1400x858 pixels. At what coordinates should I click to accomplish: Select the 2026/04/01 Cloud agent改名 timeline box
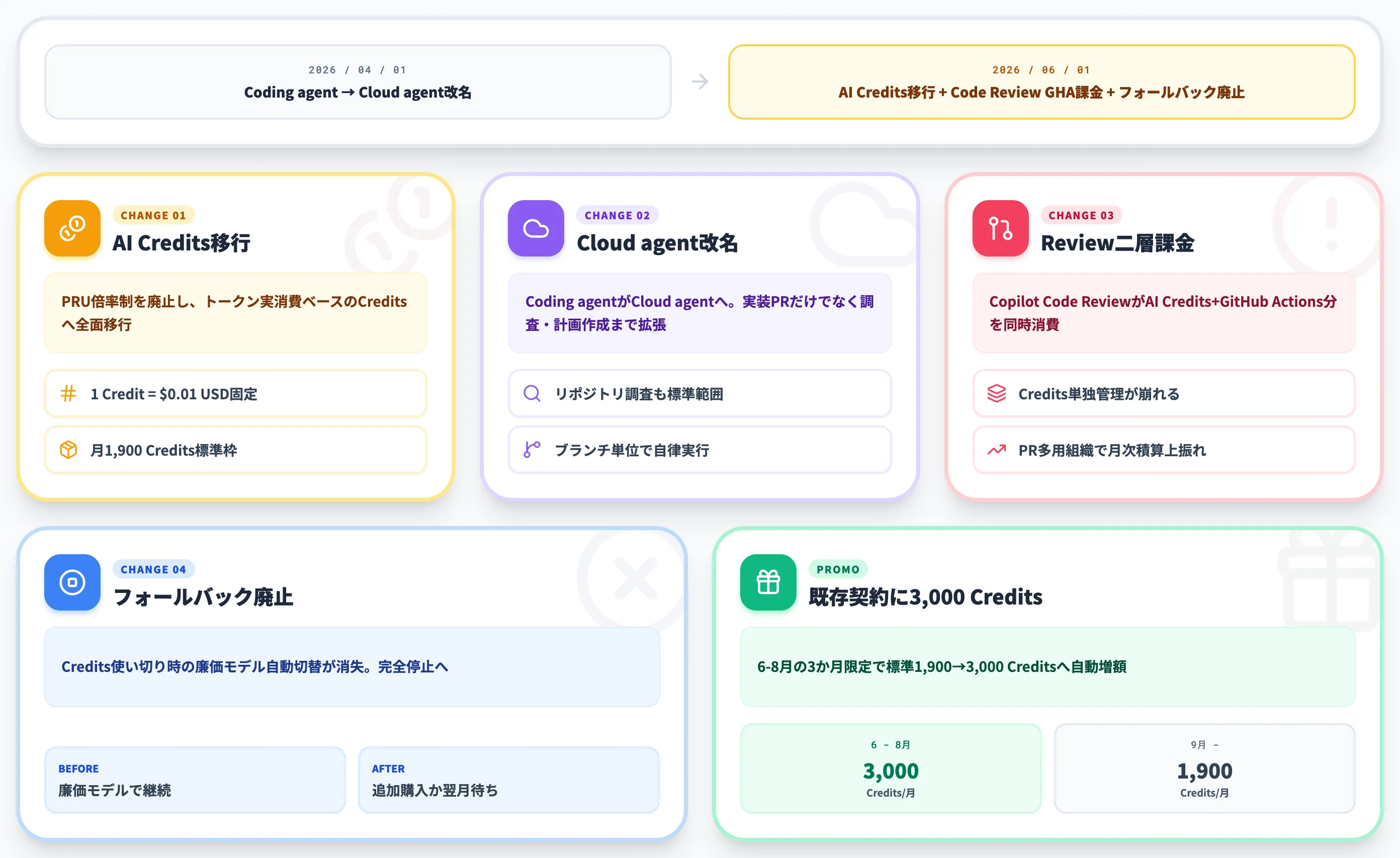coord(358,82)
